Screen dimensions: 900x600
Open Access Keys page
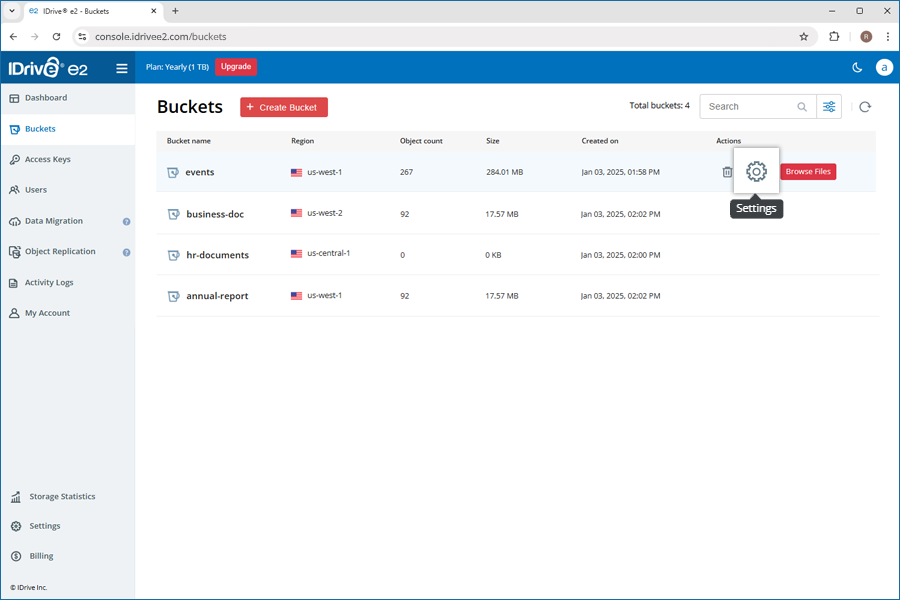[x=47, y=159]
